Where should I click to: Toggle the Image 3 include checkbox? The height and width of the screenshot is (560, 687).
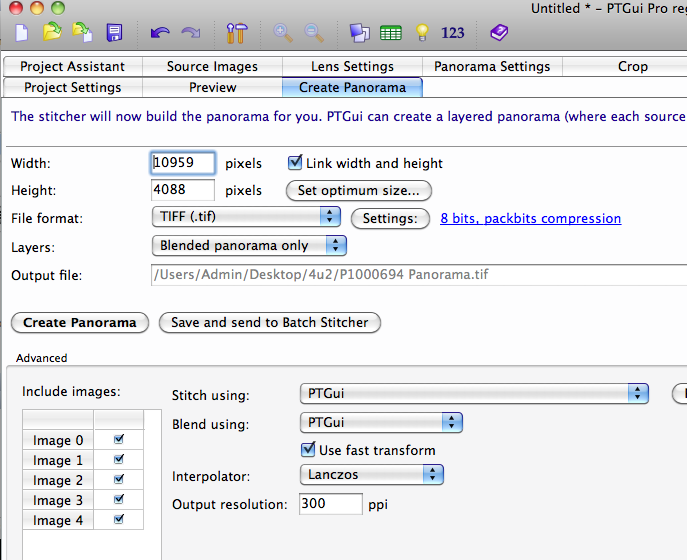[119, 499]
